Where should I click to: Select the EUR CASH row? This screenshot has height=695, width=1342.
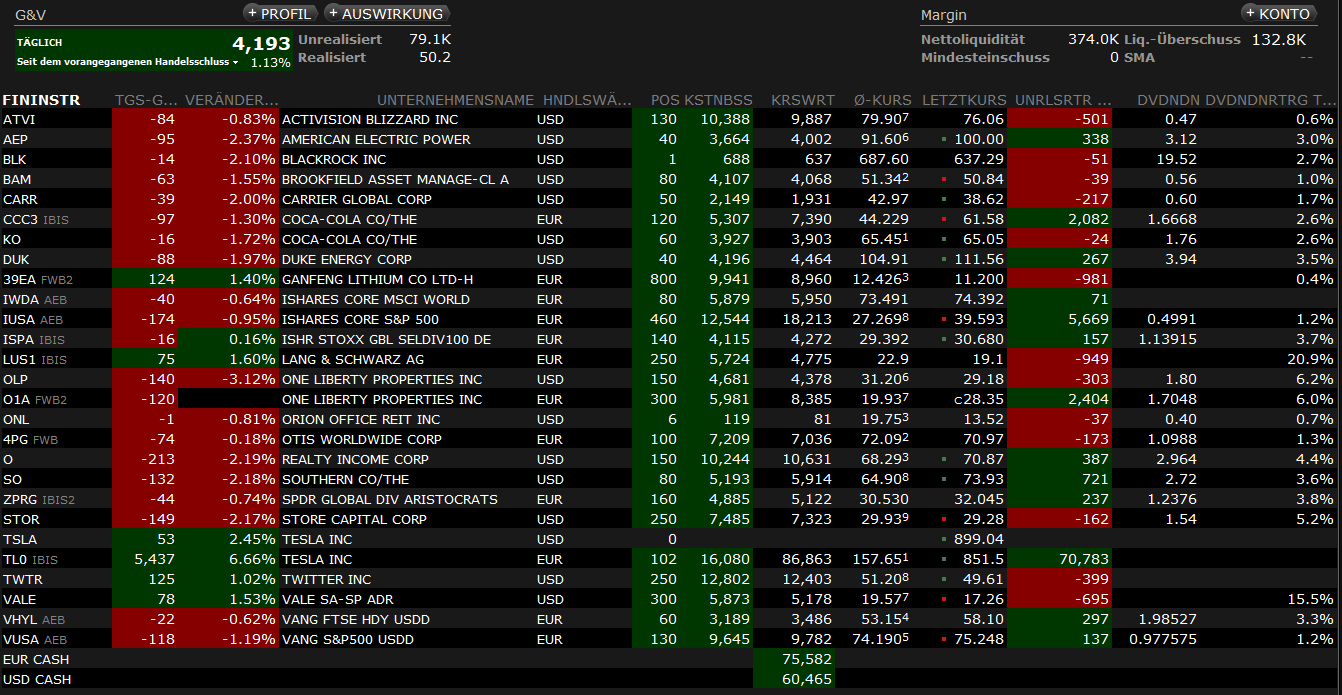pyautogui.click(x=36, y=659)
